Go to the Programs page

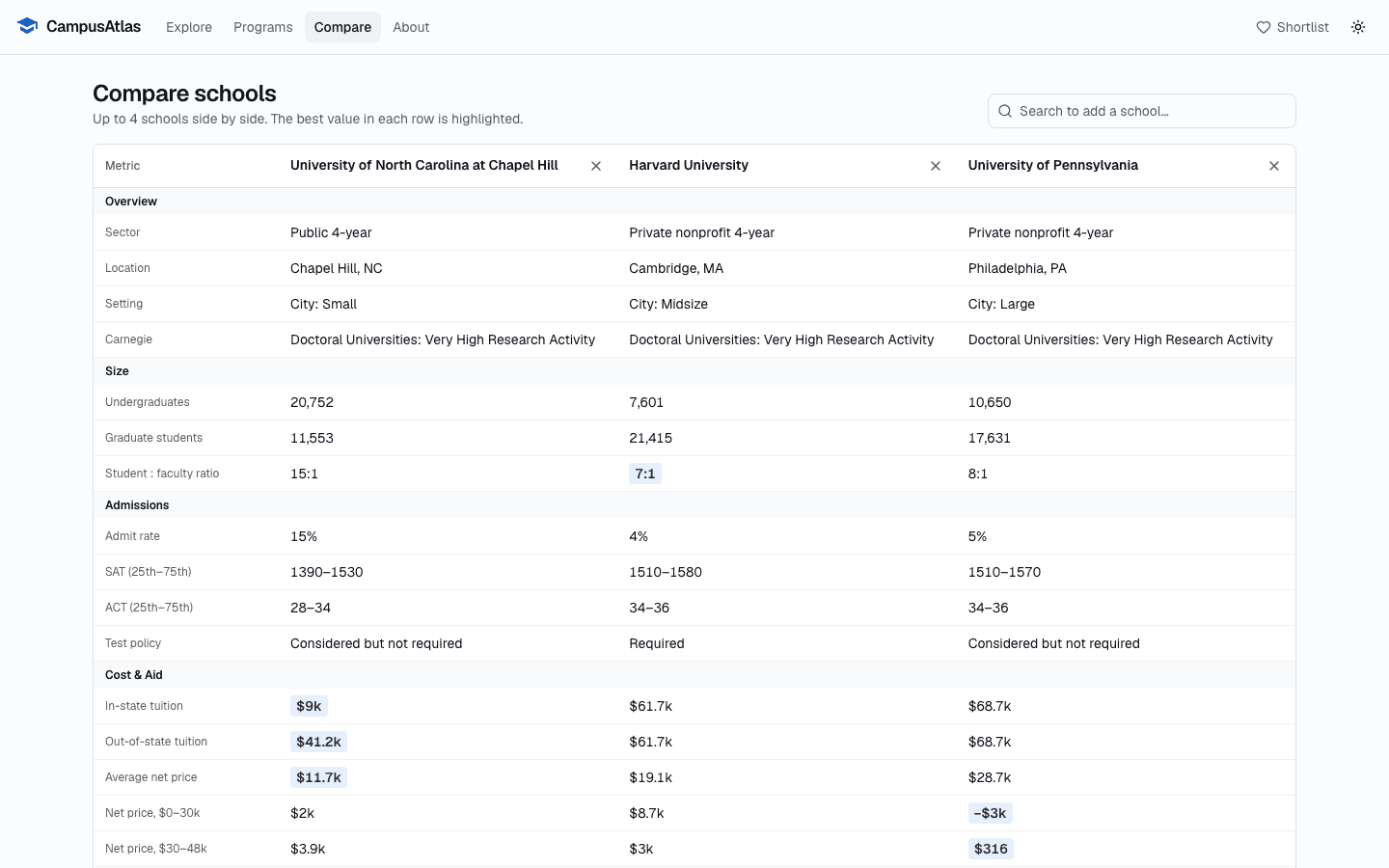coord(263,27)
